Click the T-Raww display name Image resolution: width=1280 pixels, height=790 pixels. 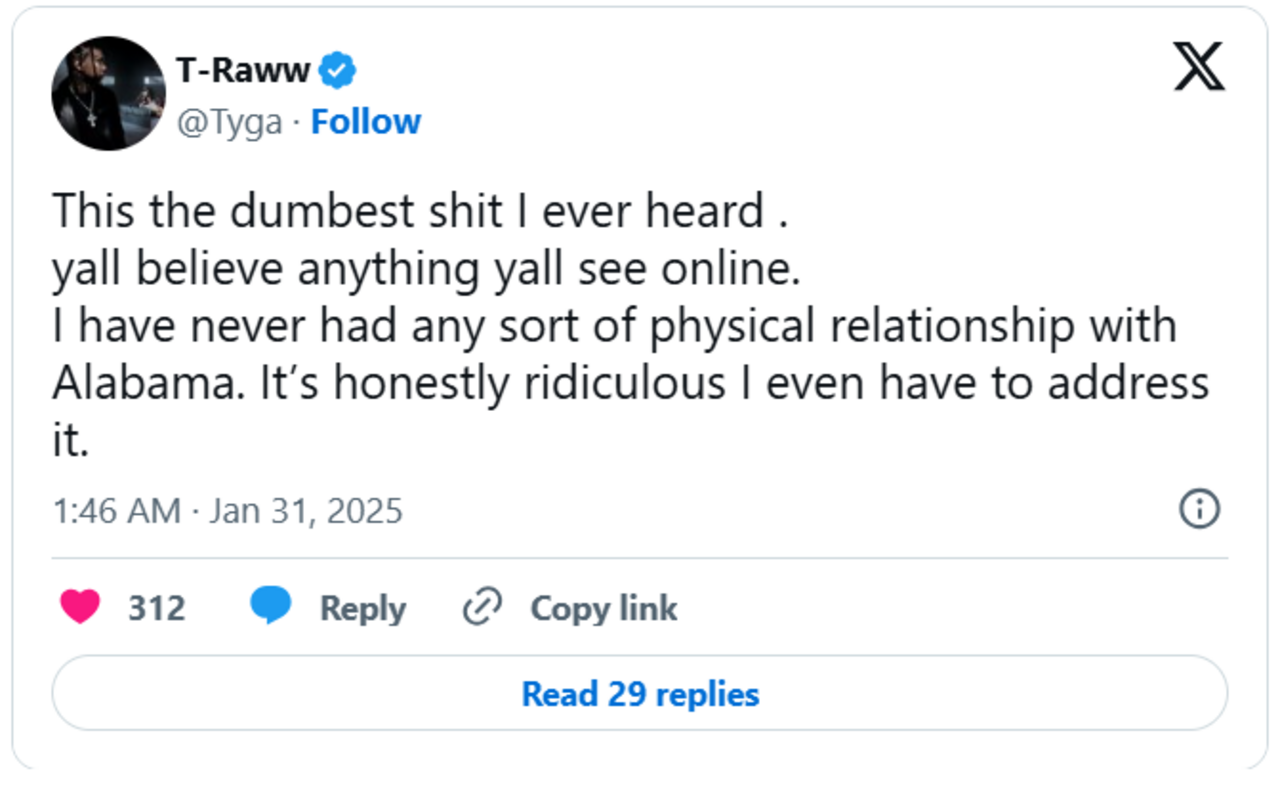(244, 71)
